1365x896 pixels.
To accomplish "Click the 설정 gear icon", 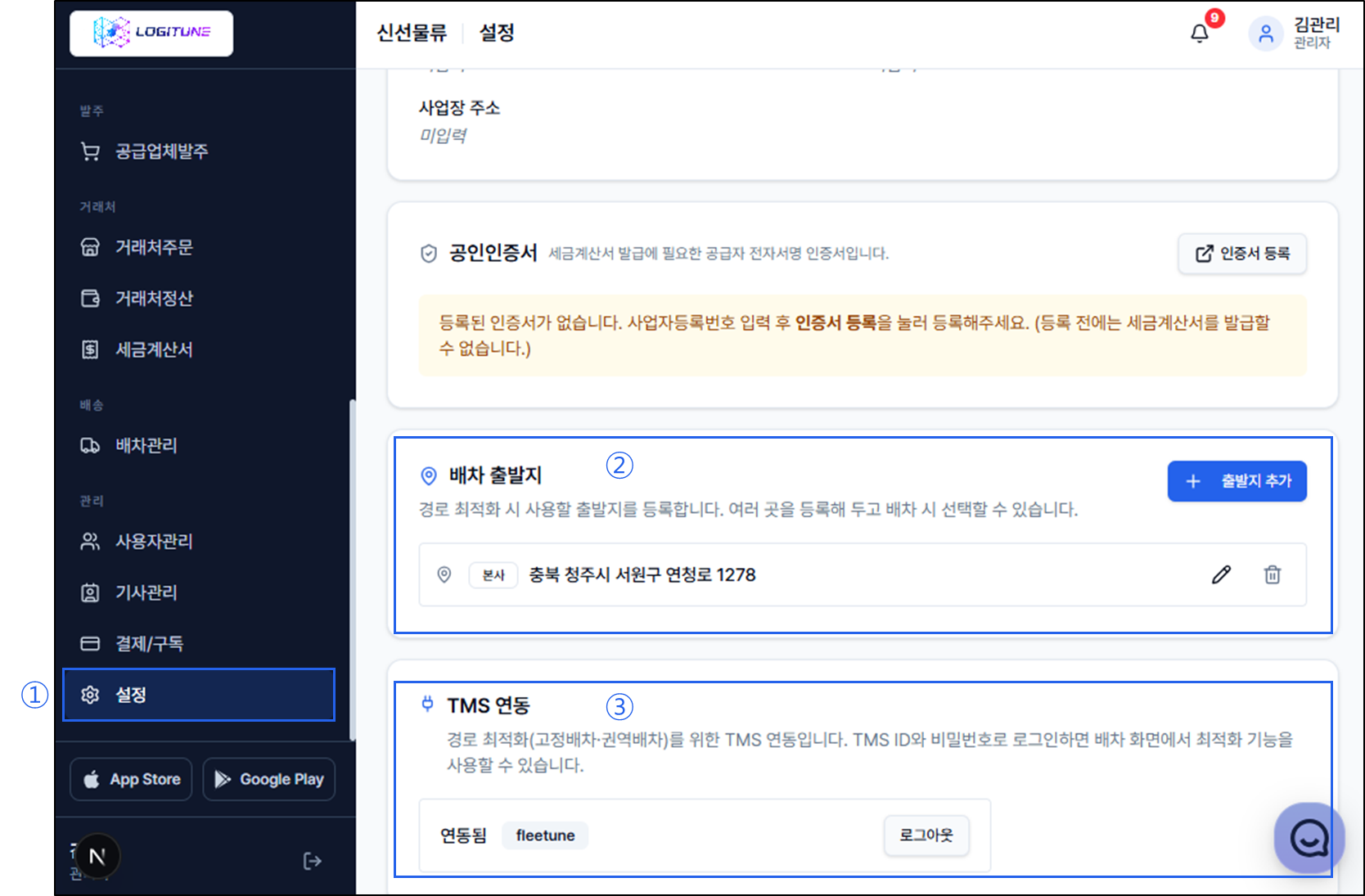I will click(x=90, y=695).
